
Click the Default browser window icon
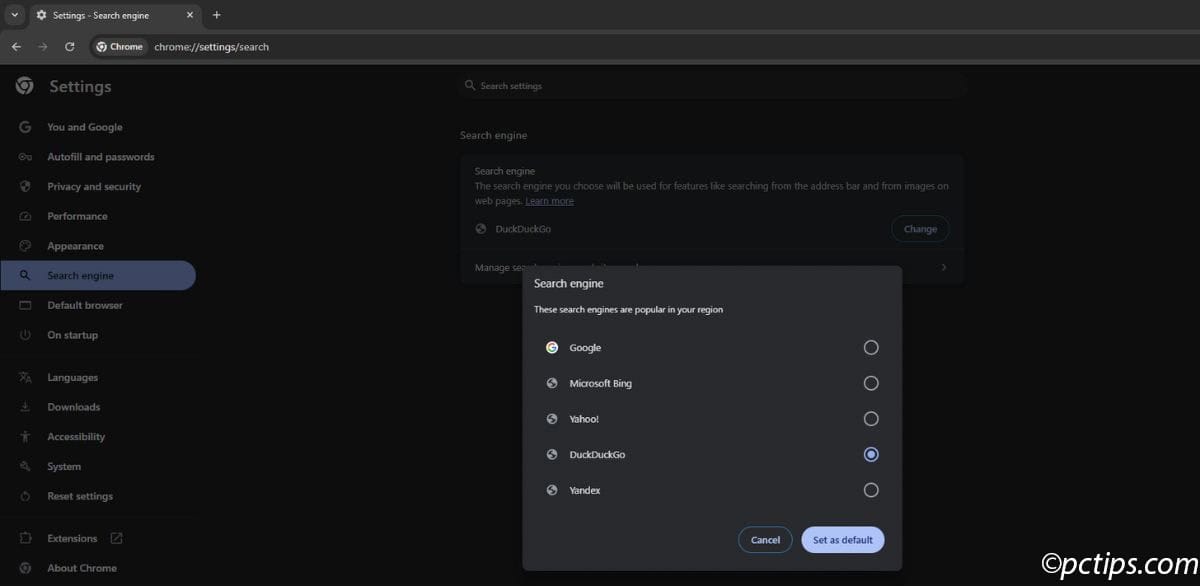pyautogui.click(x=25, y=305)
